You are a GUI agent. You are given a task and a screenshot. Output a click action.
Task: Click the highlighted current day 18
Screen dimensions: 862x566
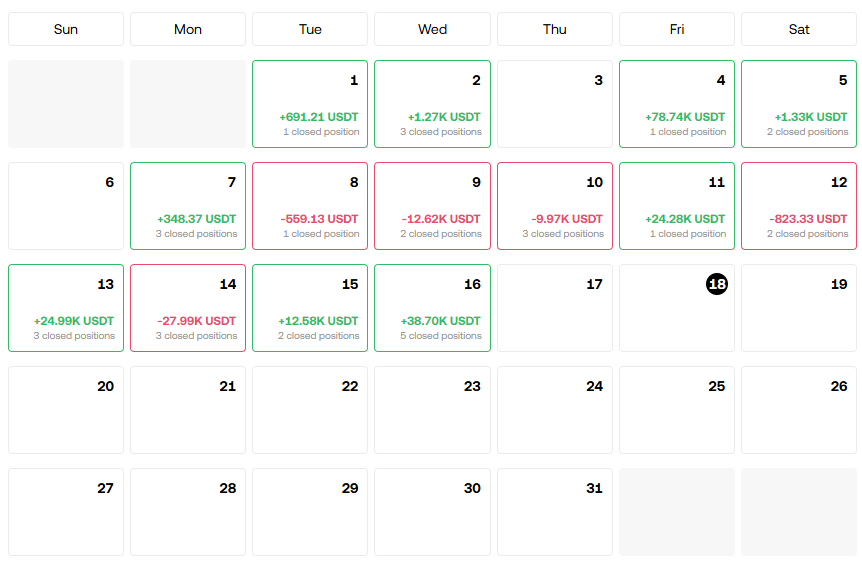coord(716,284)
